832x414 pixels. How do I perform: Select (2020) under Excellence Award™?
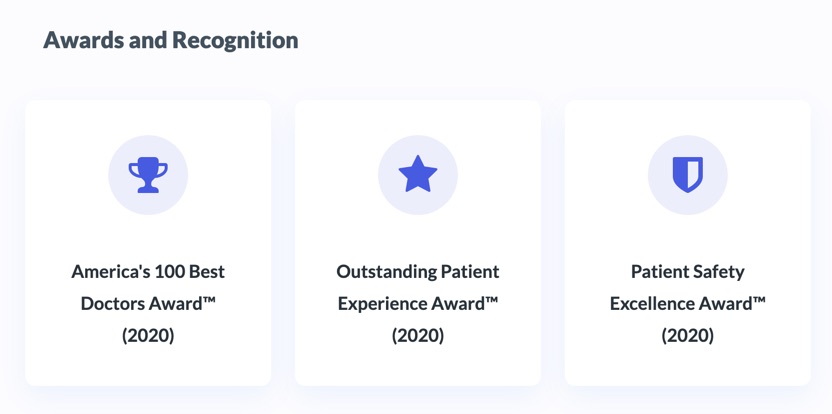point(688,336)
